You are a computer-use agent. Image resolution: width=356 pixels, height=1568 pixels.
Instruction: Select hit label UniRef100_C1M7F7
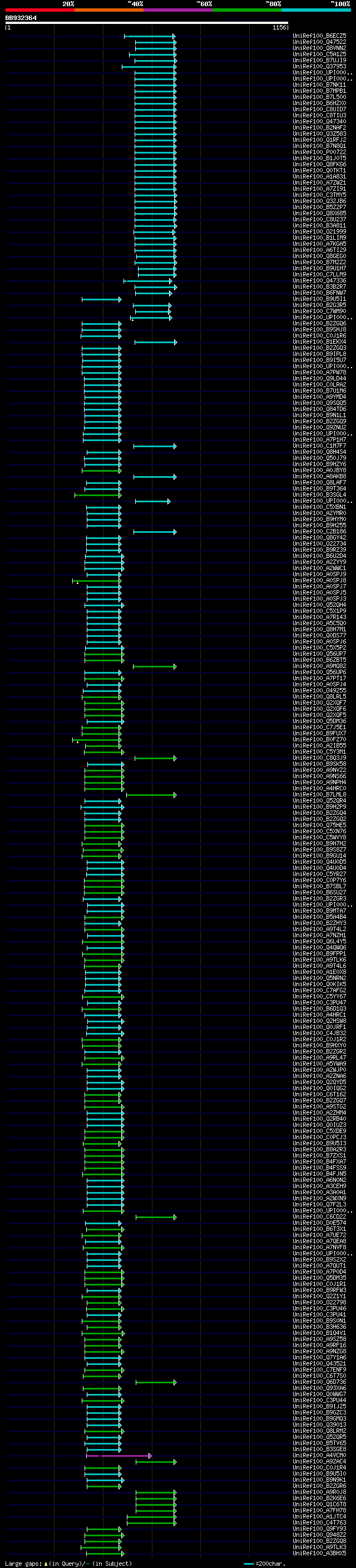coord(319,446)
